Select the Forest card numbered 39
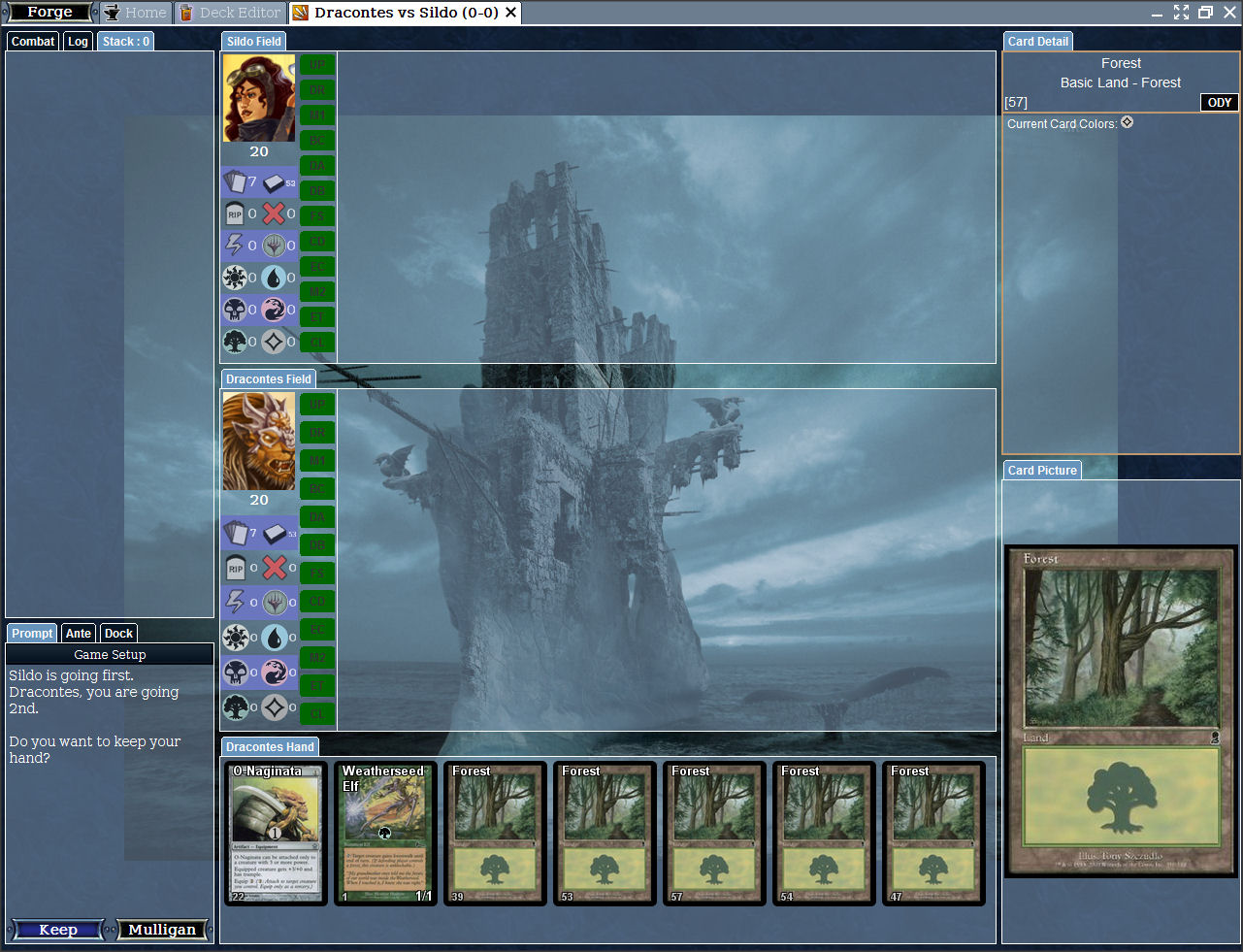 (x=495, y=834)
